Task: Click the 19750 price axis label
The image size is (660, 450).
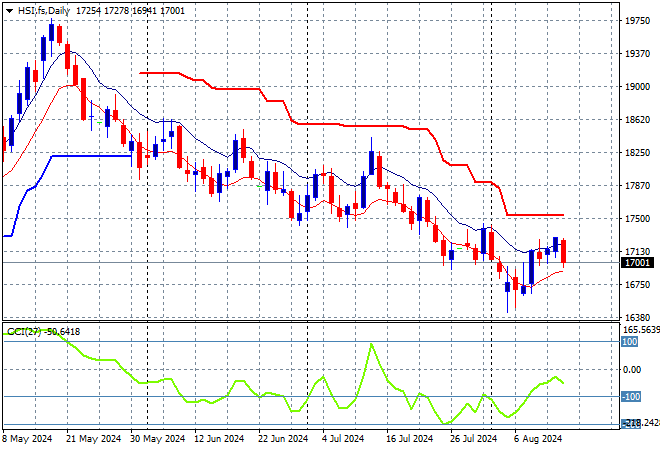Action: (x=638, y=21)
